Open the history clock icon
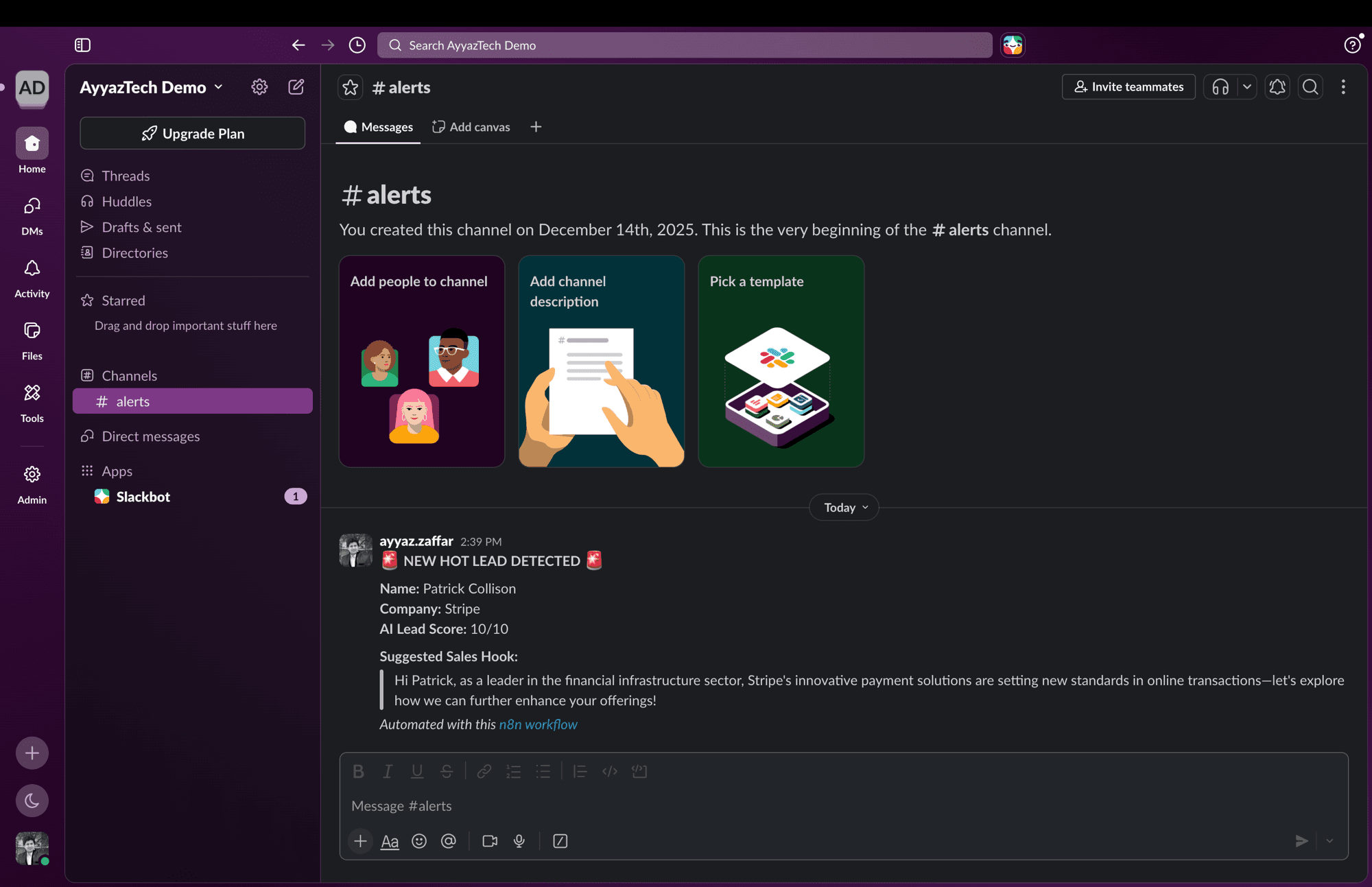The height and width of the screenshot is (887, 1372). point(357,45)
